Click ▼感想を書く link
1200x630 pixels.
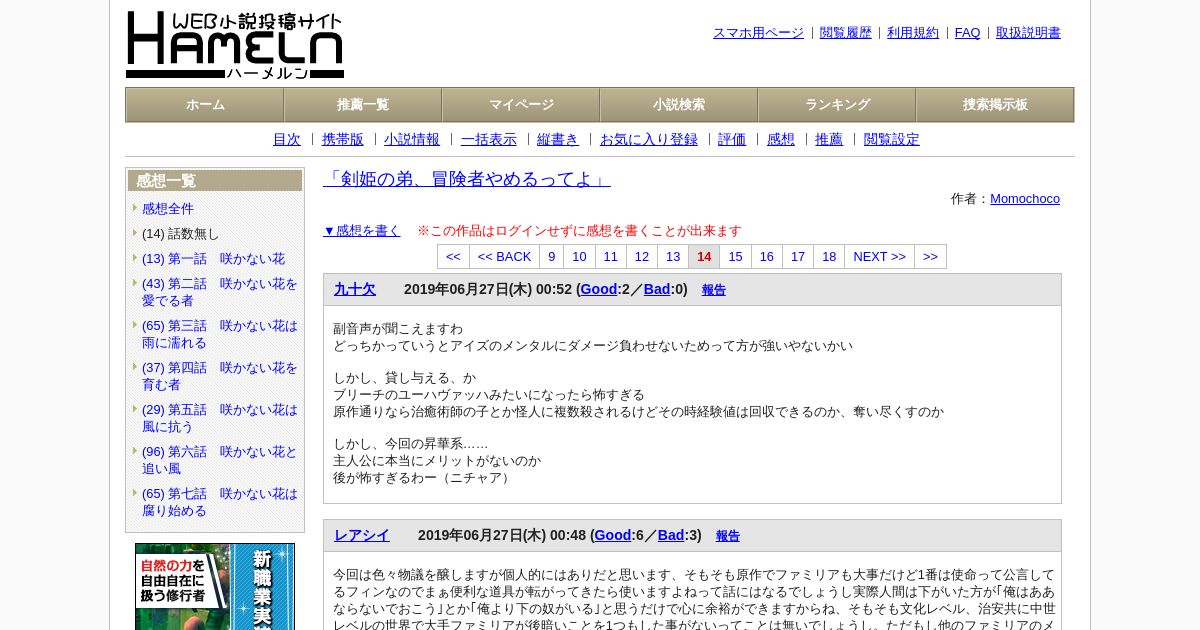(x=362, y=230)
